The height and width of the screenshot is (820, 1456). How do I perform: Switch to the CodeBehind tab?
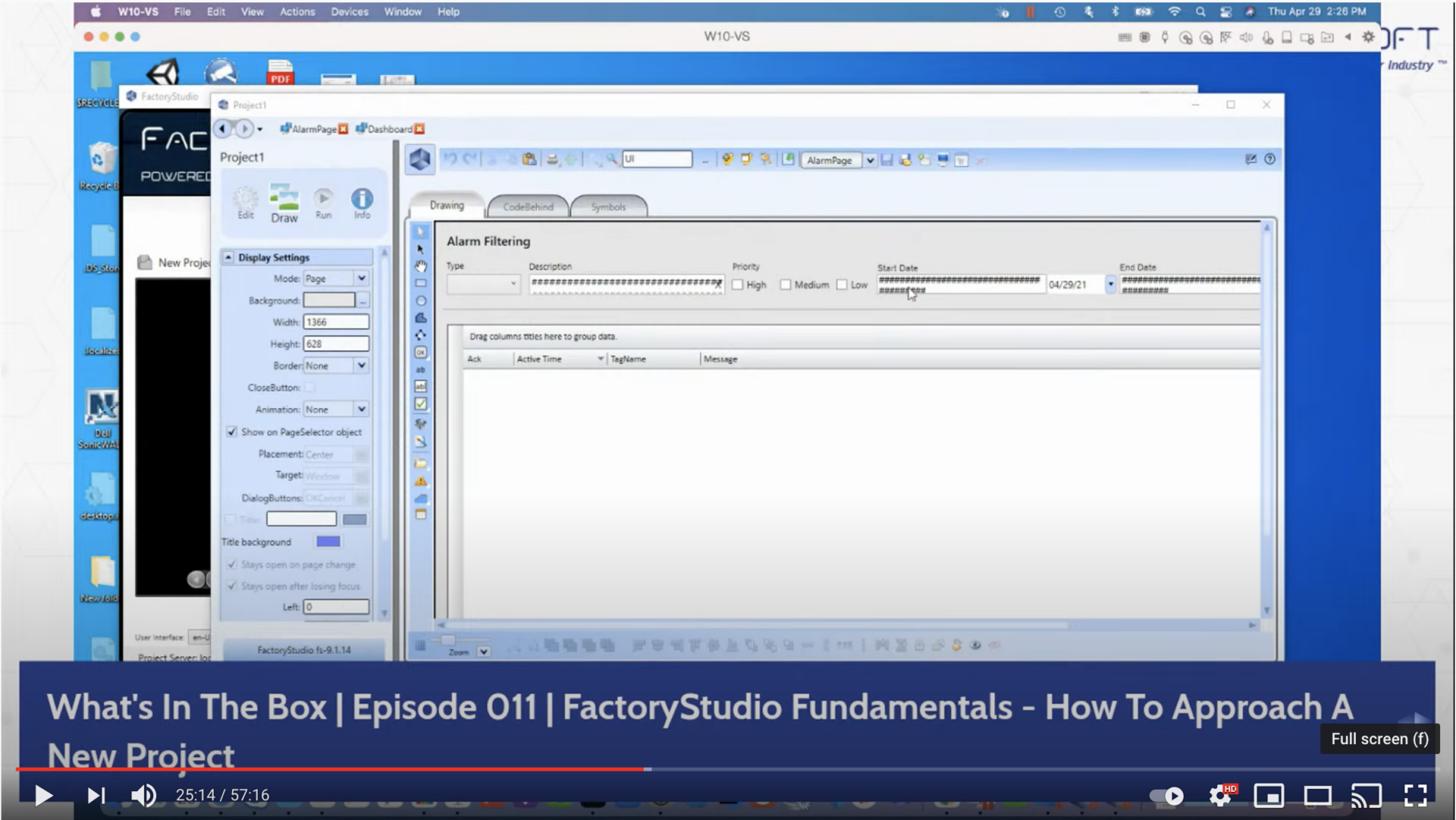[528, 206]
